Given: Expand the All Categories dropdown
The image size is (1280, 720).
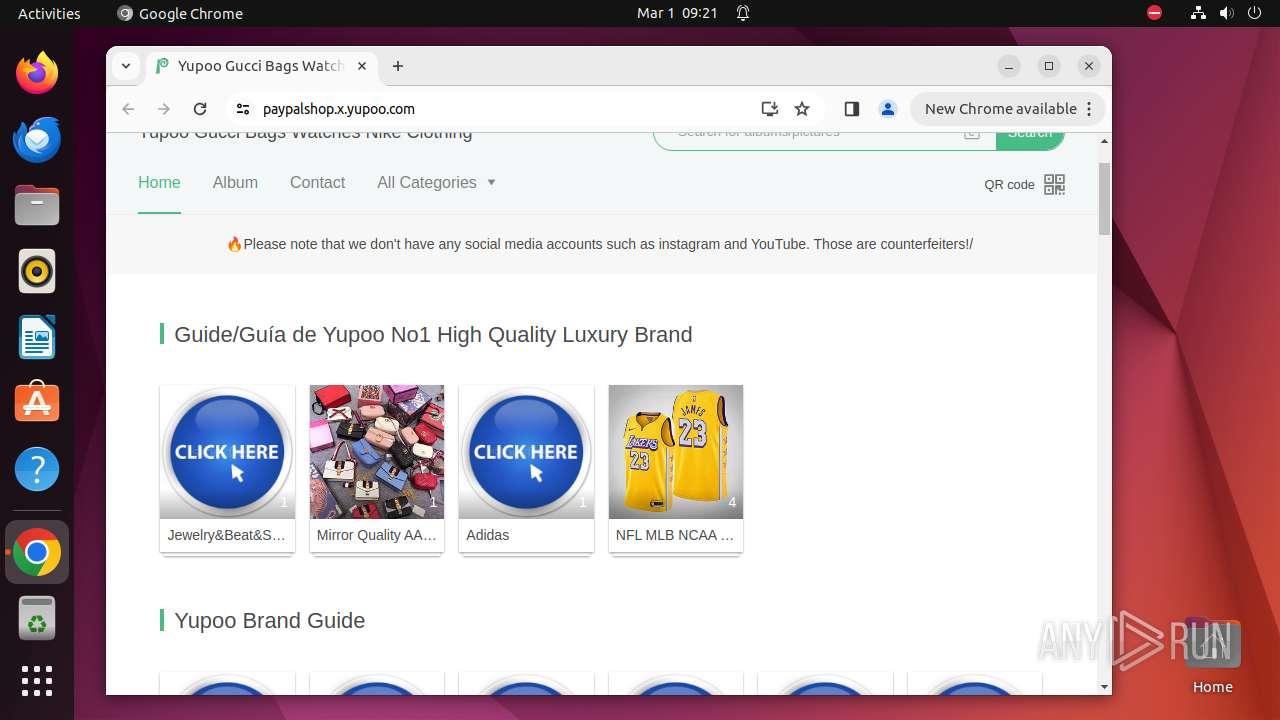Looking at the screenshot, I should [436, 182].
